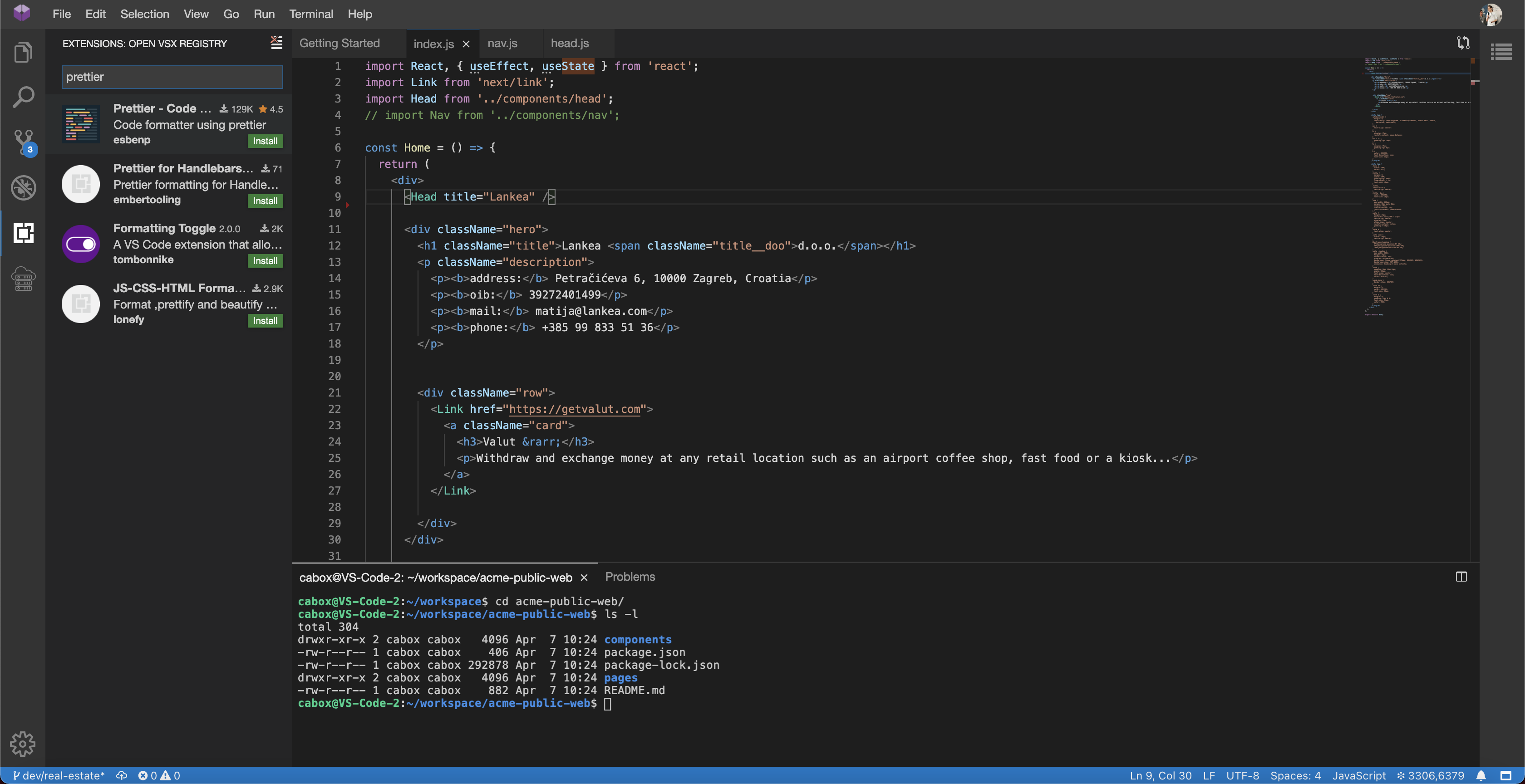Click line number 21 in gutter
The width and height of the screenshot is (1525, 784).
pyautogui.click(x=335, y=392)
